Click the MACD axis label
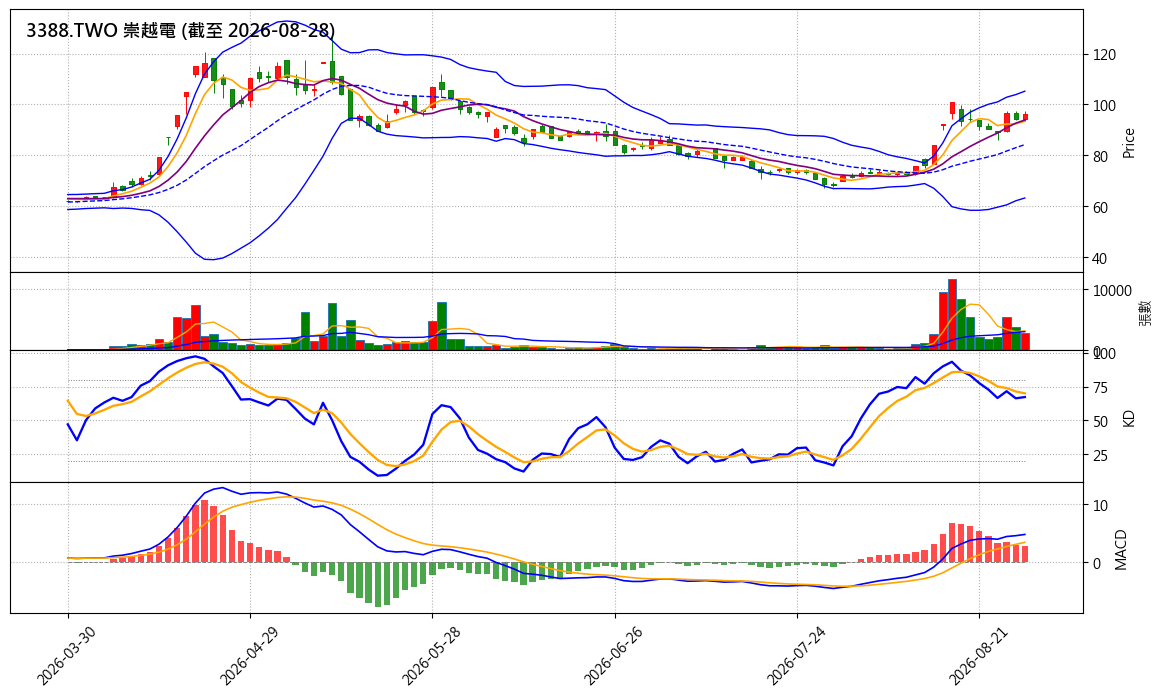The image size is (1163, 698). pos(1121,550)
